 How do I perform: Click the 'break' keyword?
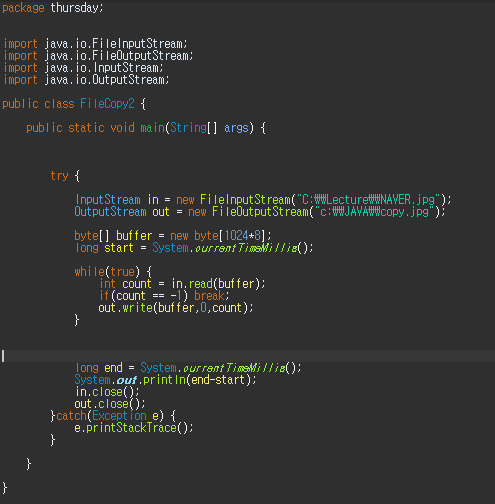[x=209, y=296]
